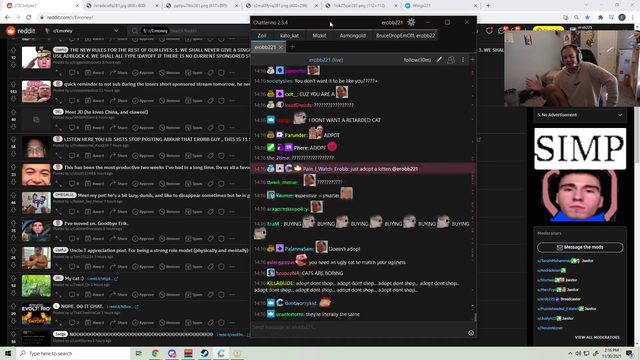
Task: Toggle follow(30m) chat mode in Chatterino
Action: (x=417, y=60)
